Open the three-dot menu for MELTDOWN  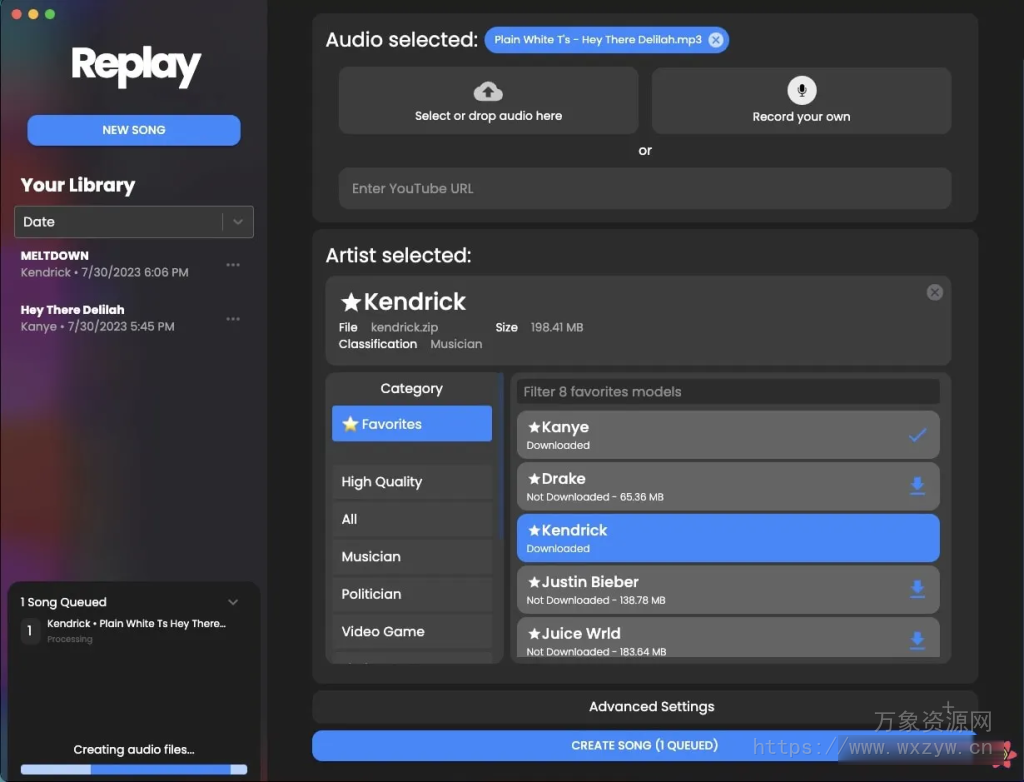coord(233,264)
